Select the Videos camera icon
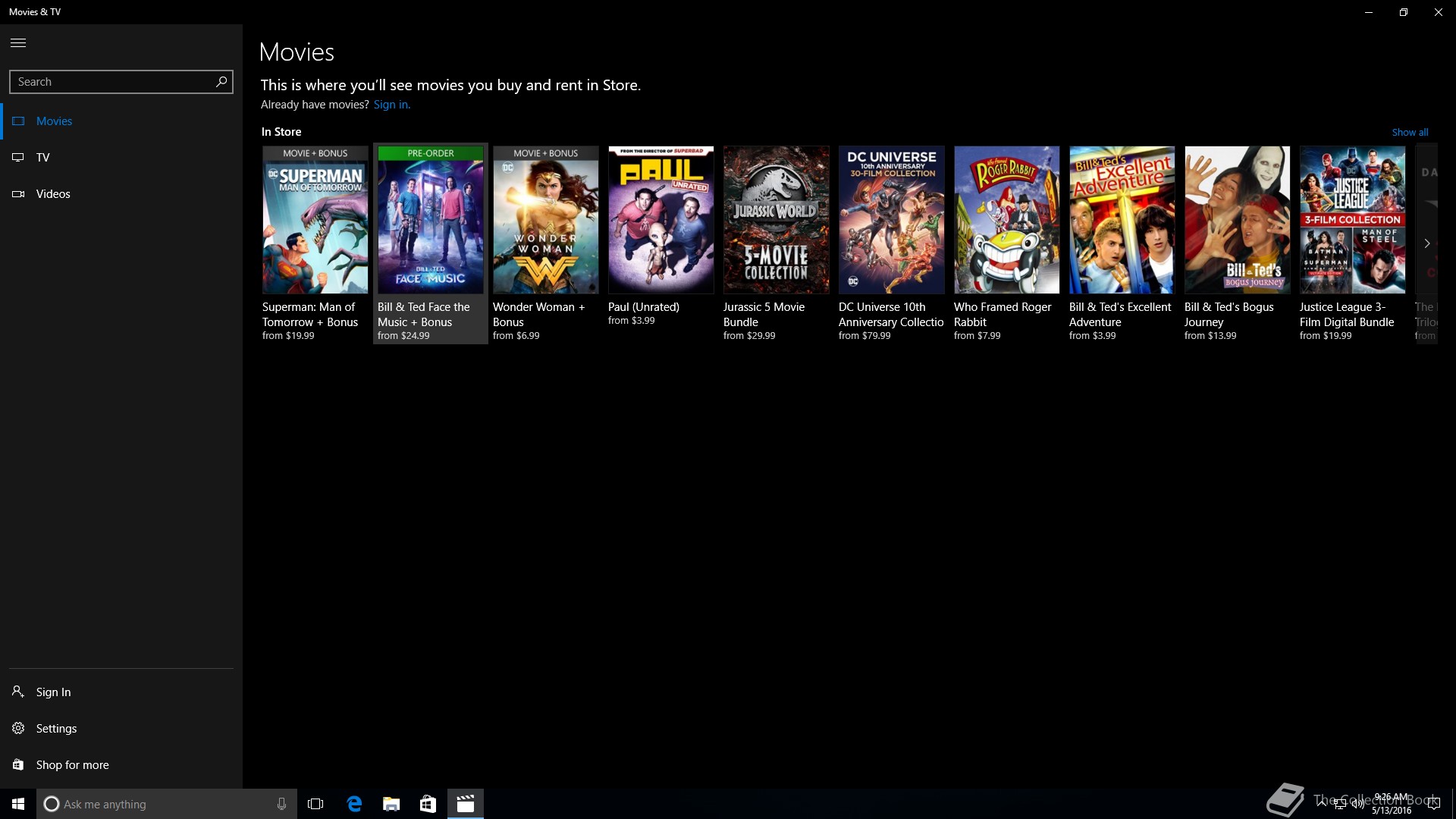 [18, 193]
